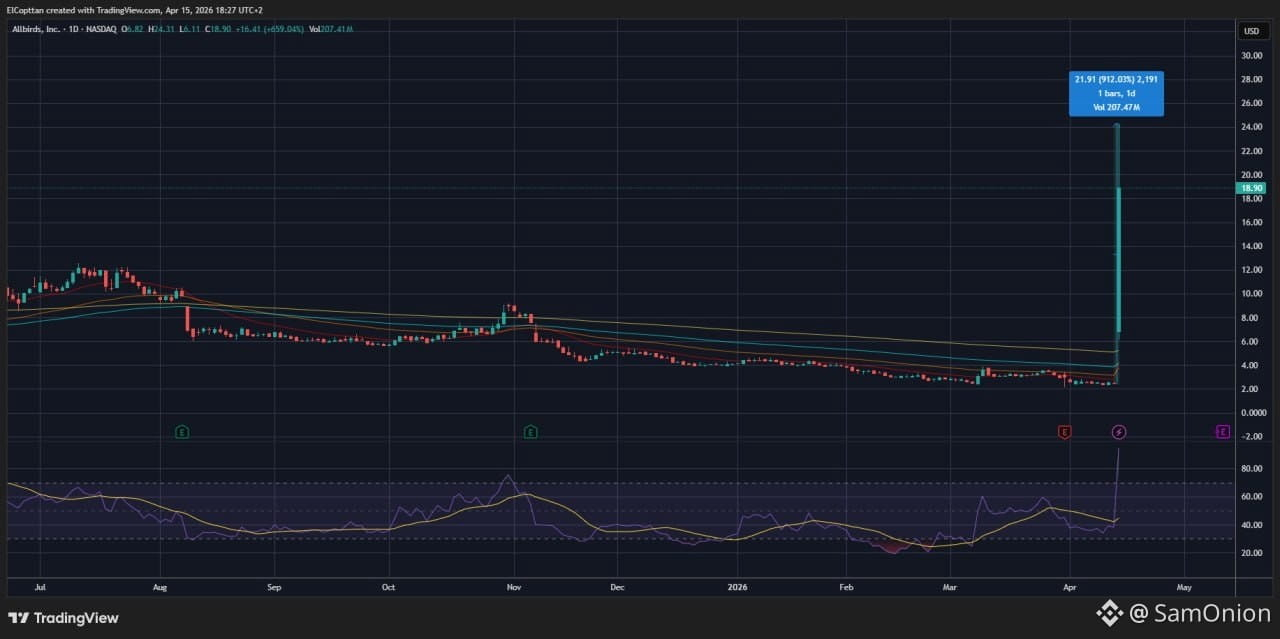Click the Vol 207.41M legend entry
The height and width of the screenshot is (639, 1280).
tap(331, 29)
